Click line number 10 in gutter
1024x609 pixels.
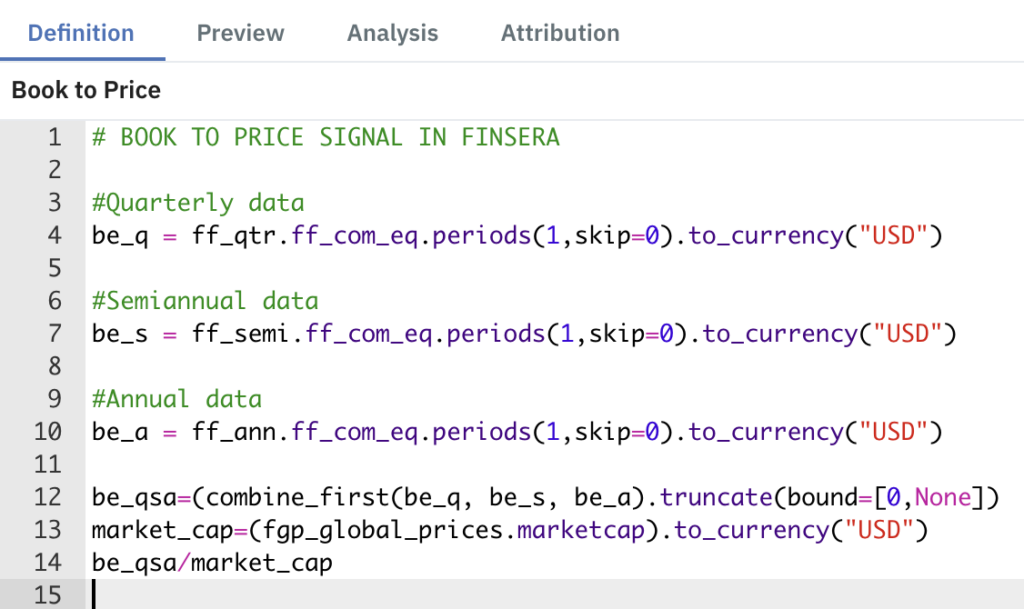pos(48,431)
